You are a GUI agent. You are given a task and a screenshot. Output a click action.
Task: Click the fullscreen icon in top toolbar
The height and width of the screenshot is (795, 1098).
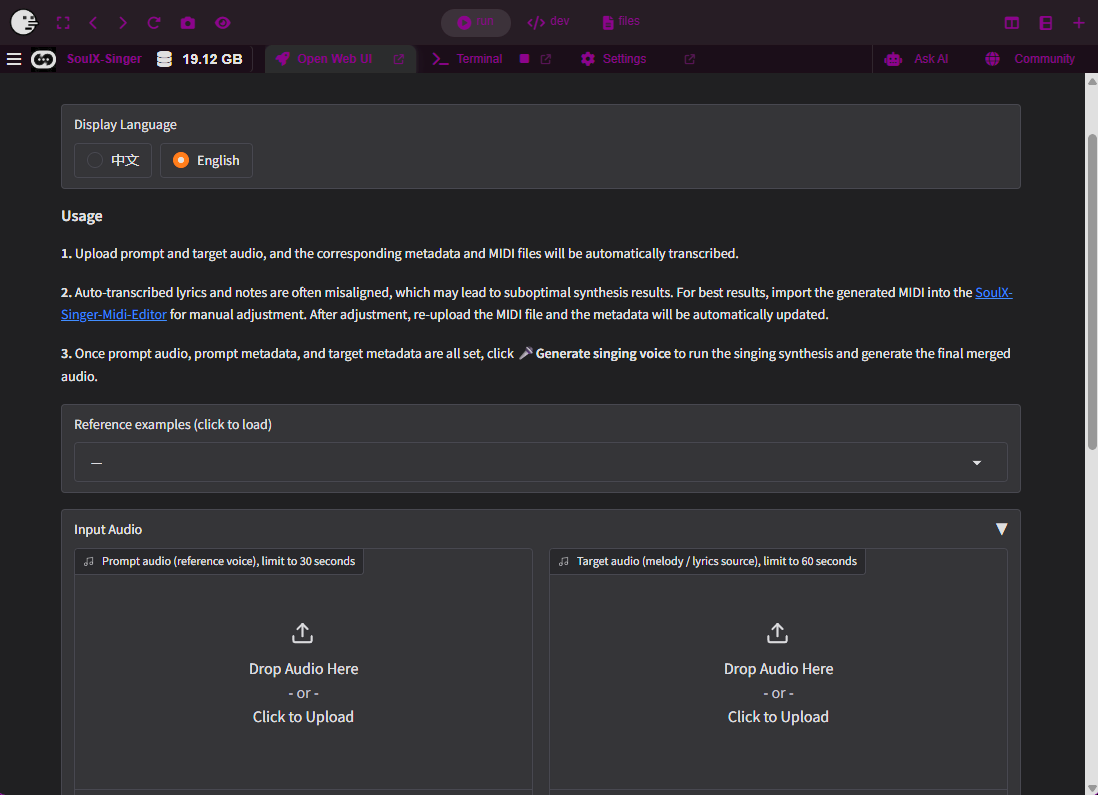pos(63,23)
